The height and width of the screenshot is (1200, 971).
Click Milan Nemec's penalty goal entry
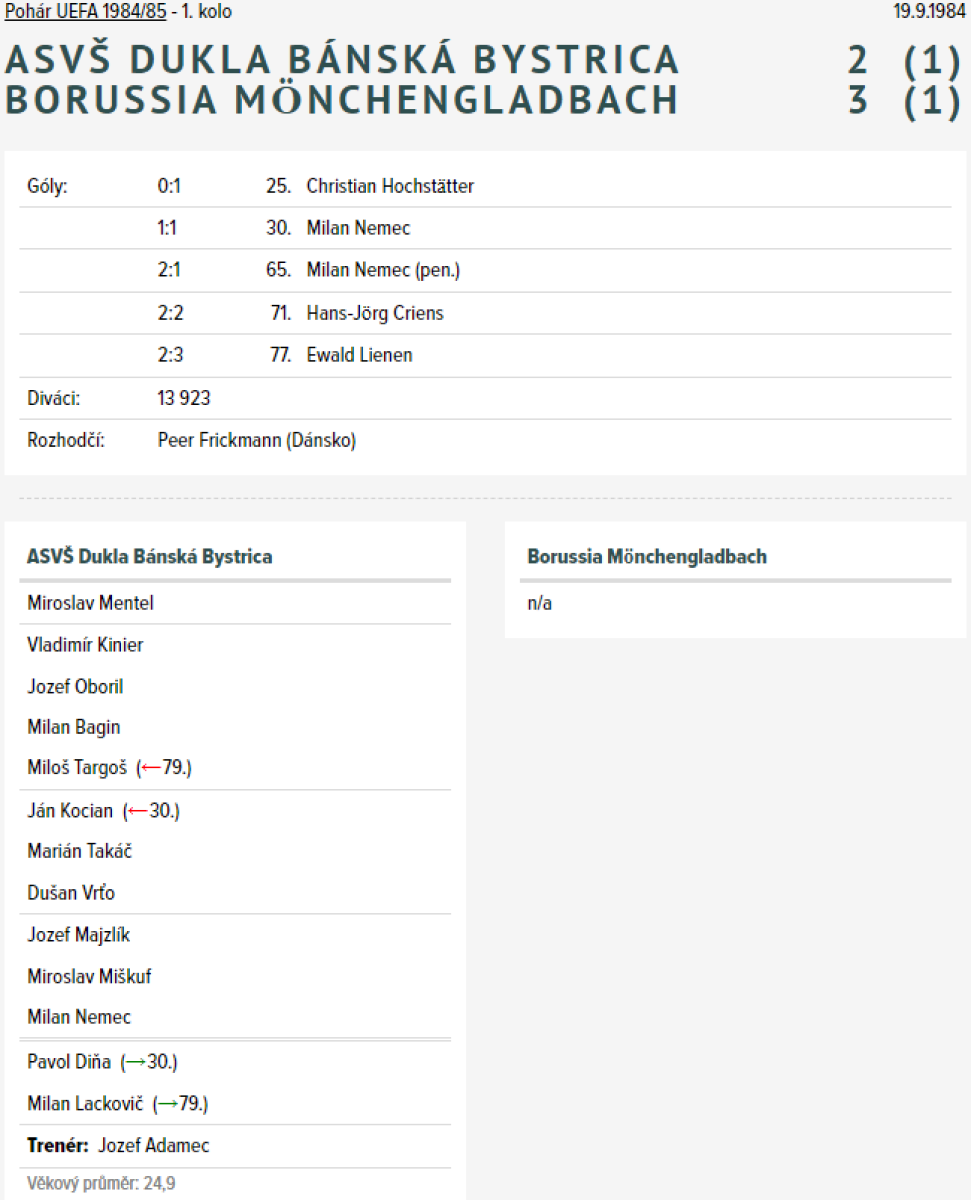pyautogui.click(x=383, y=270)
